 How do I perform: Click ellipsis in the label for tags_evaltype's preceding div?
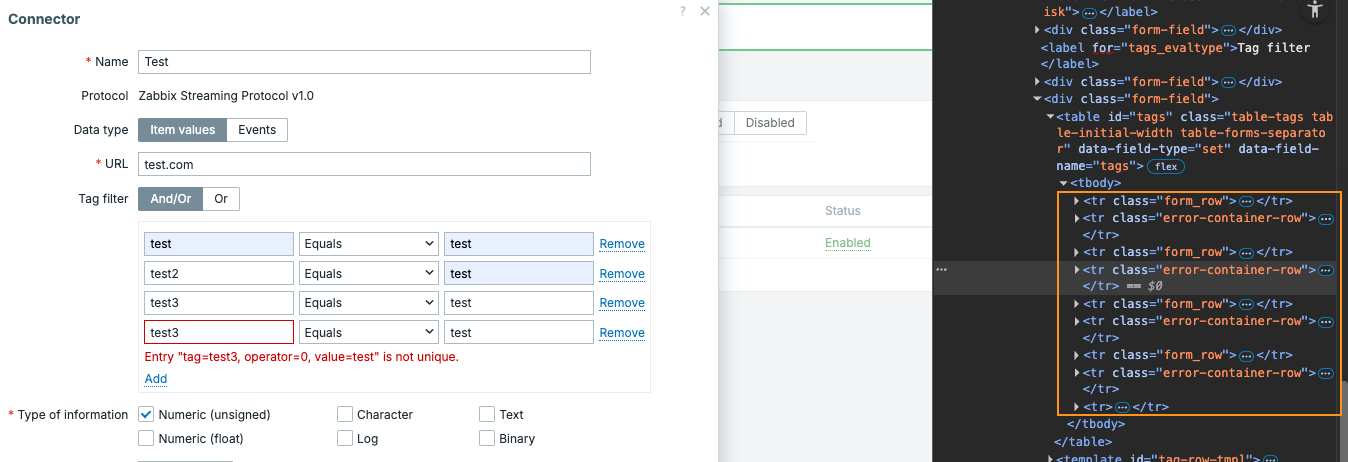coord(1229,30)
